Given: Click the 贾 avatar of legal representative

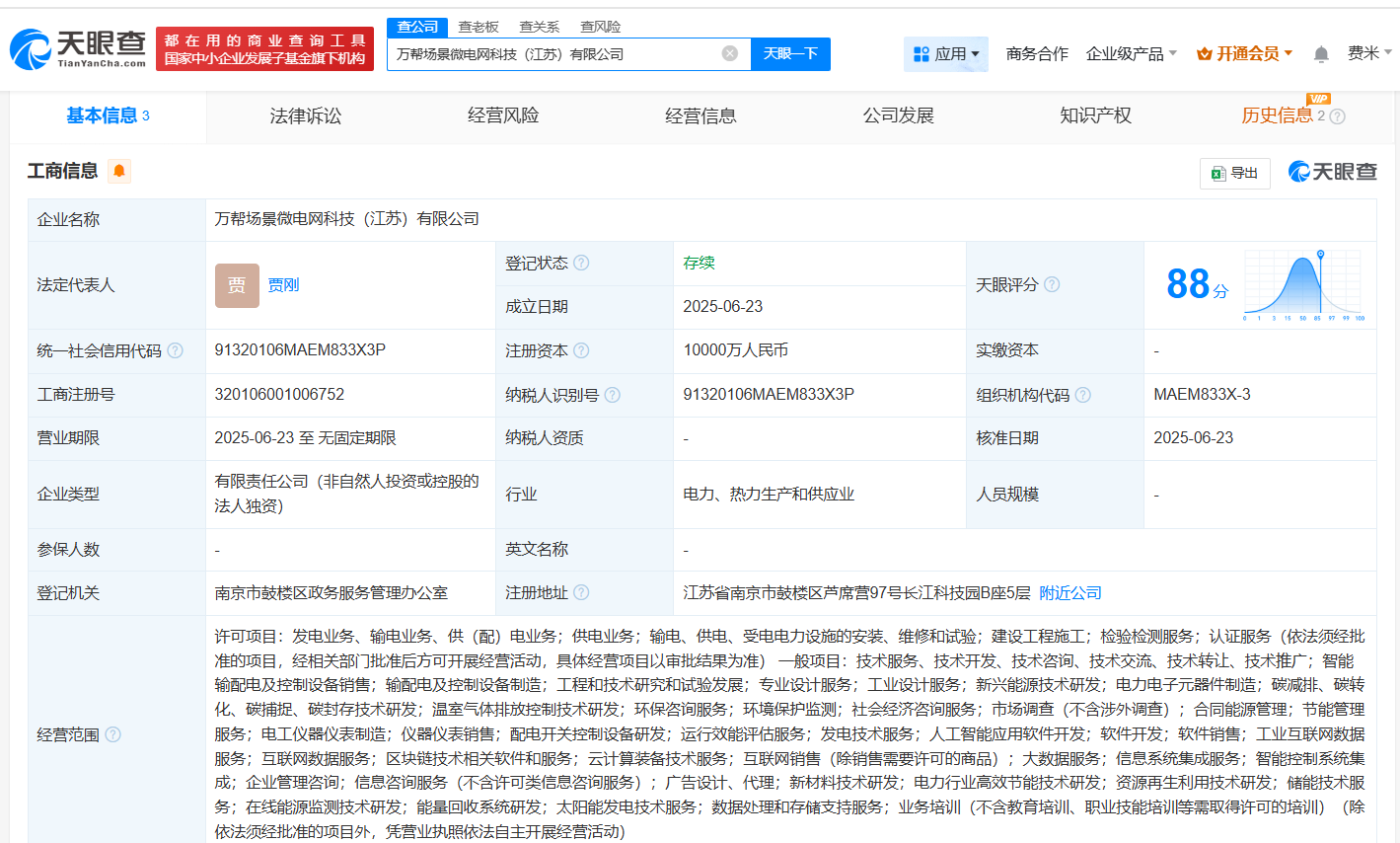Looking at the screenshot, I should pos(237,285).
